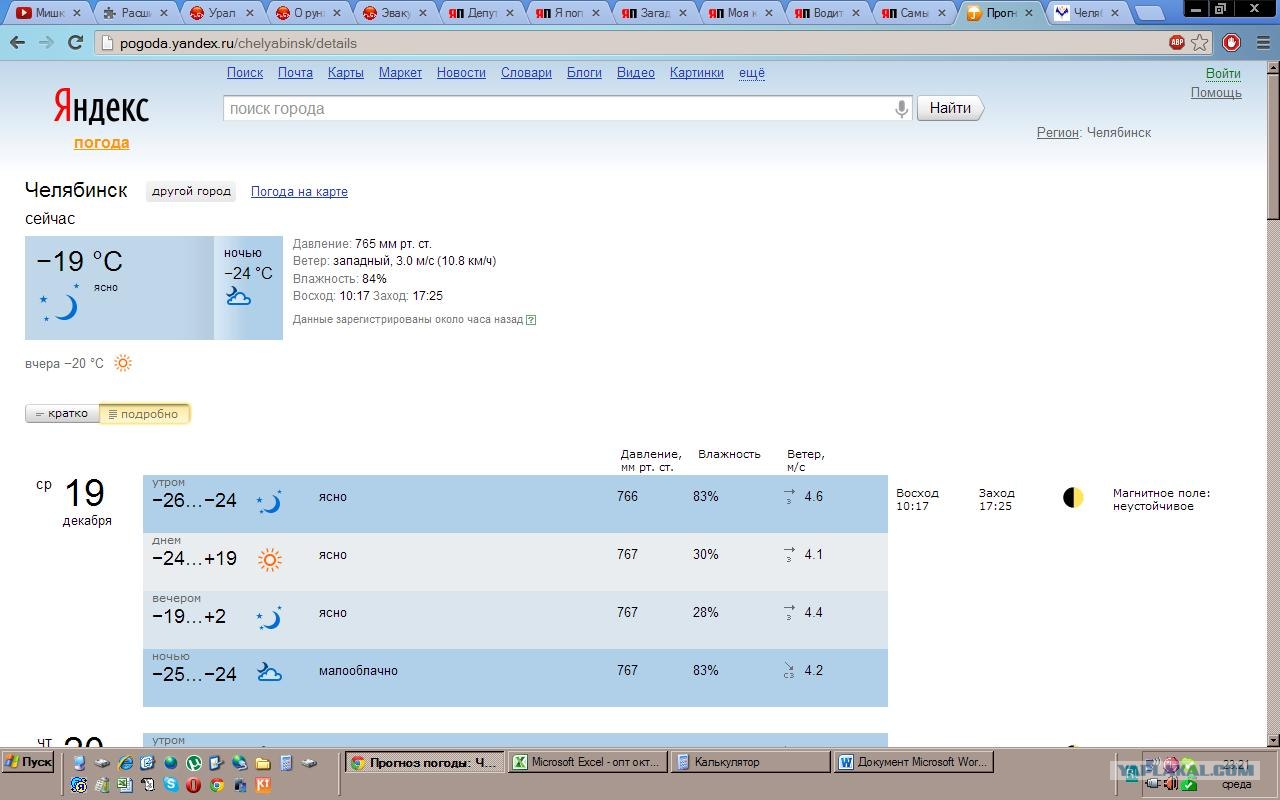
Task: Select the подробно forecast view
Action: 144,414
